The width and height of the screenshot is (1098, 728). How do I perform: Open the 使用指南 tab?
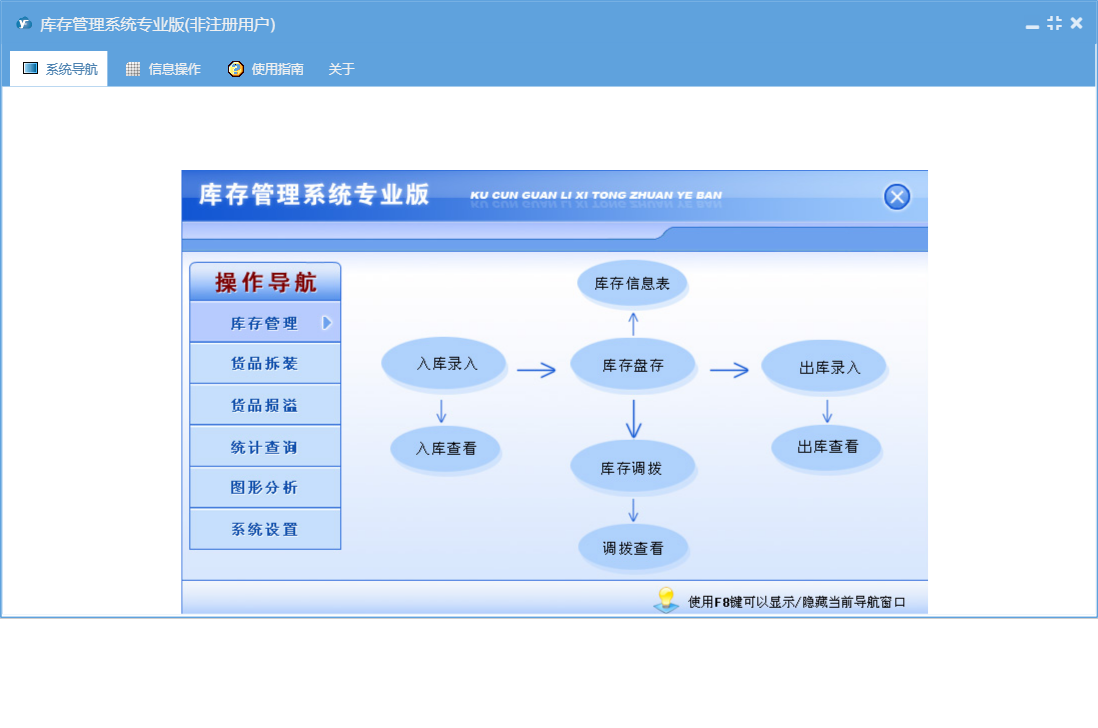pyautogui.click(x=265, y=69)
